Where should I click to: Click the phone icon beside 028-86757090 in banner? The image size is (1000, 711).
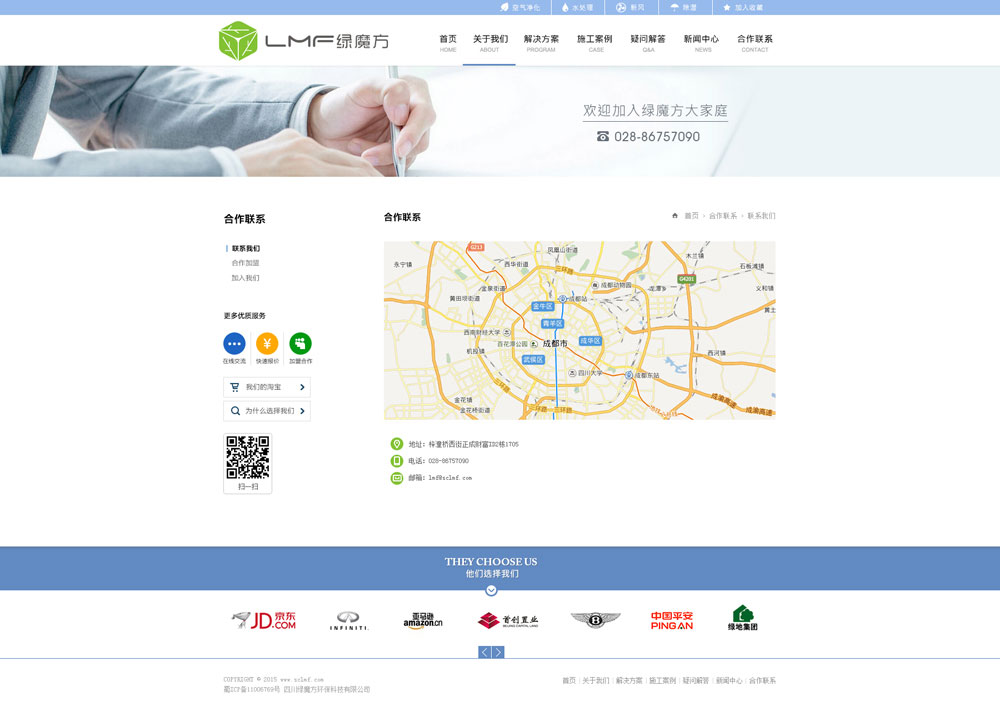tap(603, 136)
